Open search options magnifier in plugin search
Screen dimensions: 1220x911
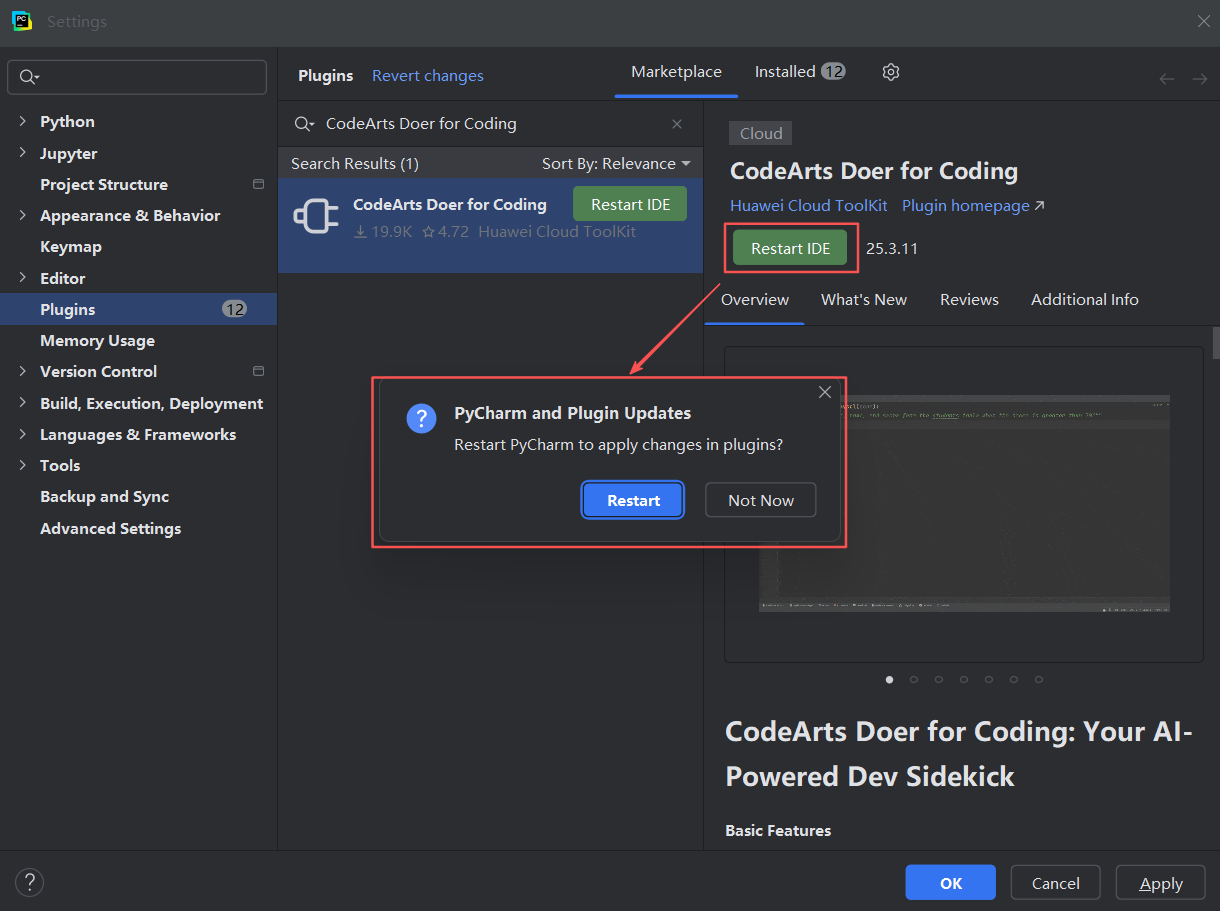tap(304, 124)
